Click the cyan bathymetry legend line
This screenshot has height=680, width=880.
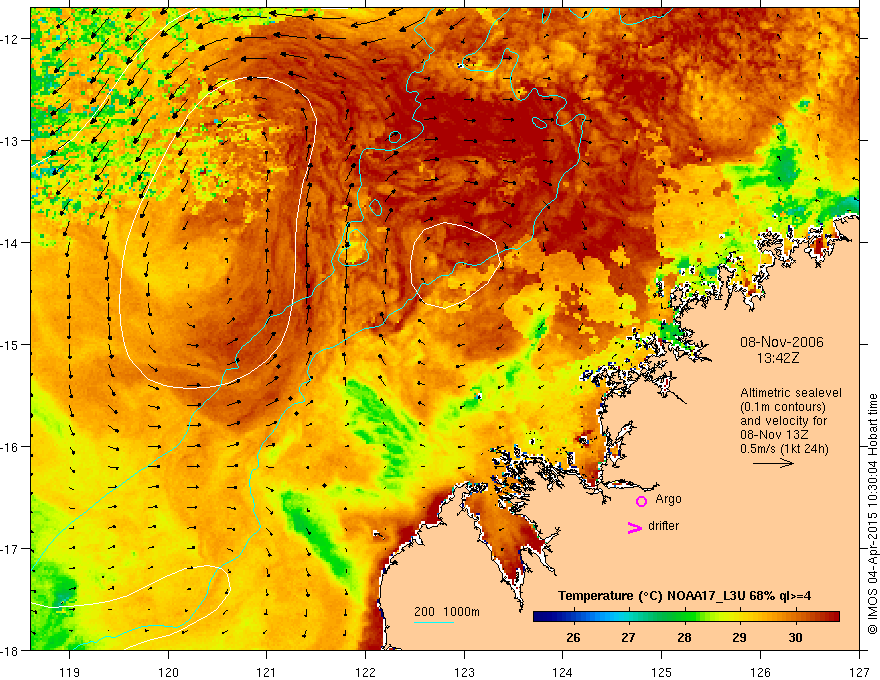(x=433, y=622)
